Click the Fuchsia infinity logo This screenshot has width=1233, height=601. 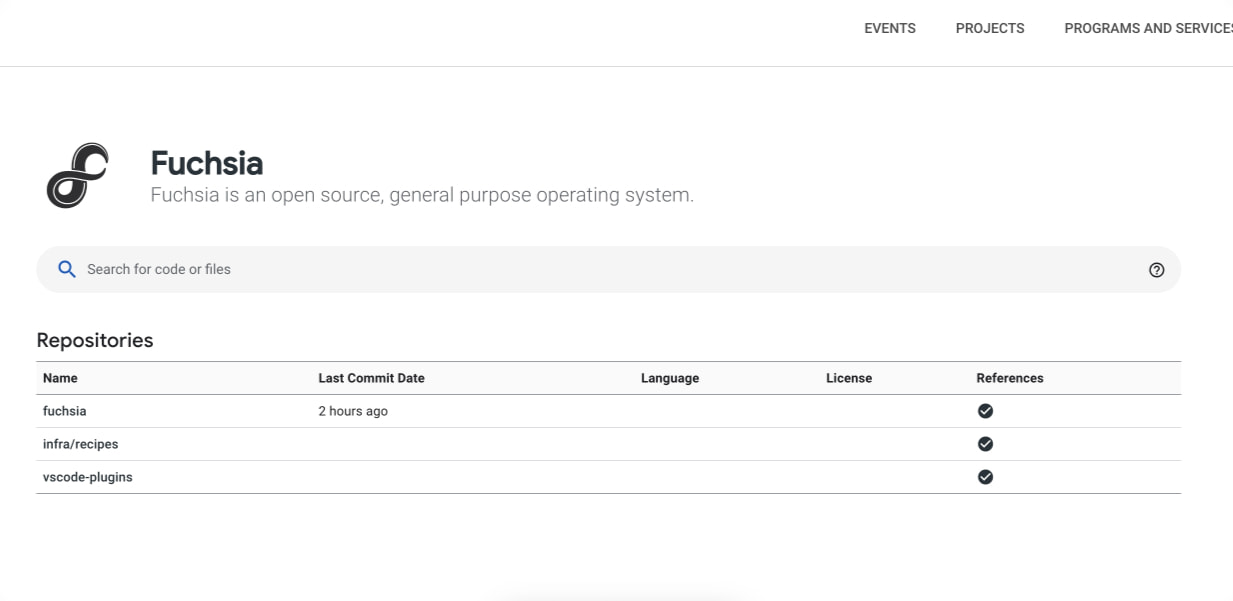77,176
